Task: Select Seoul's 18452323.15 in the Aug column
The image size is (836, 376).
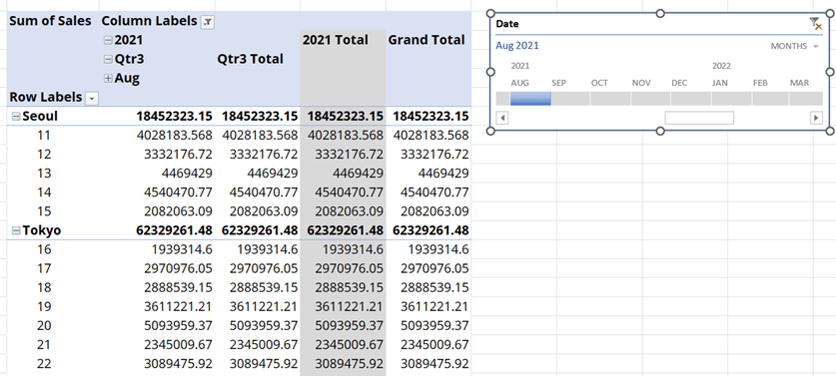Action: pyautogui.click(x=174, y=116)
